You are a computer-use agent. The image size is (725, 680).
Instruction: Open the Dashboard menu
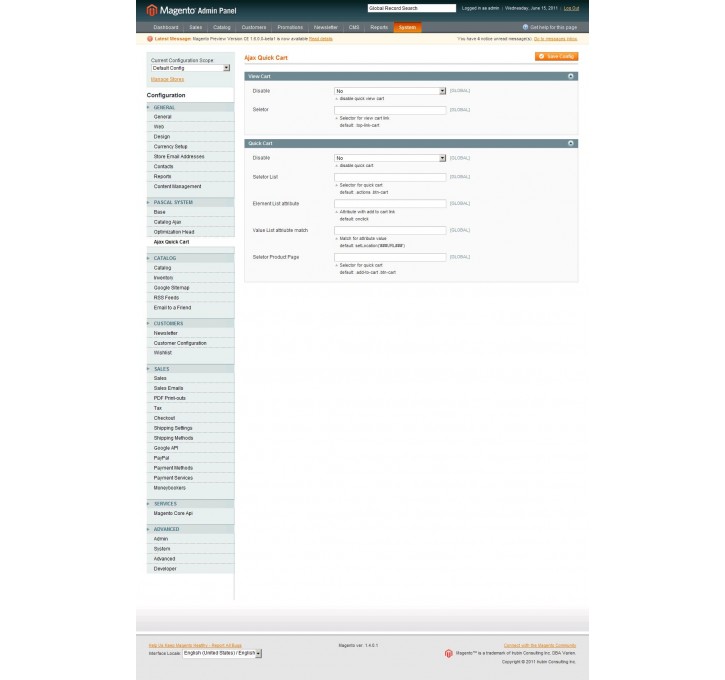click(166, 27)
